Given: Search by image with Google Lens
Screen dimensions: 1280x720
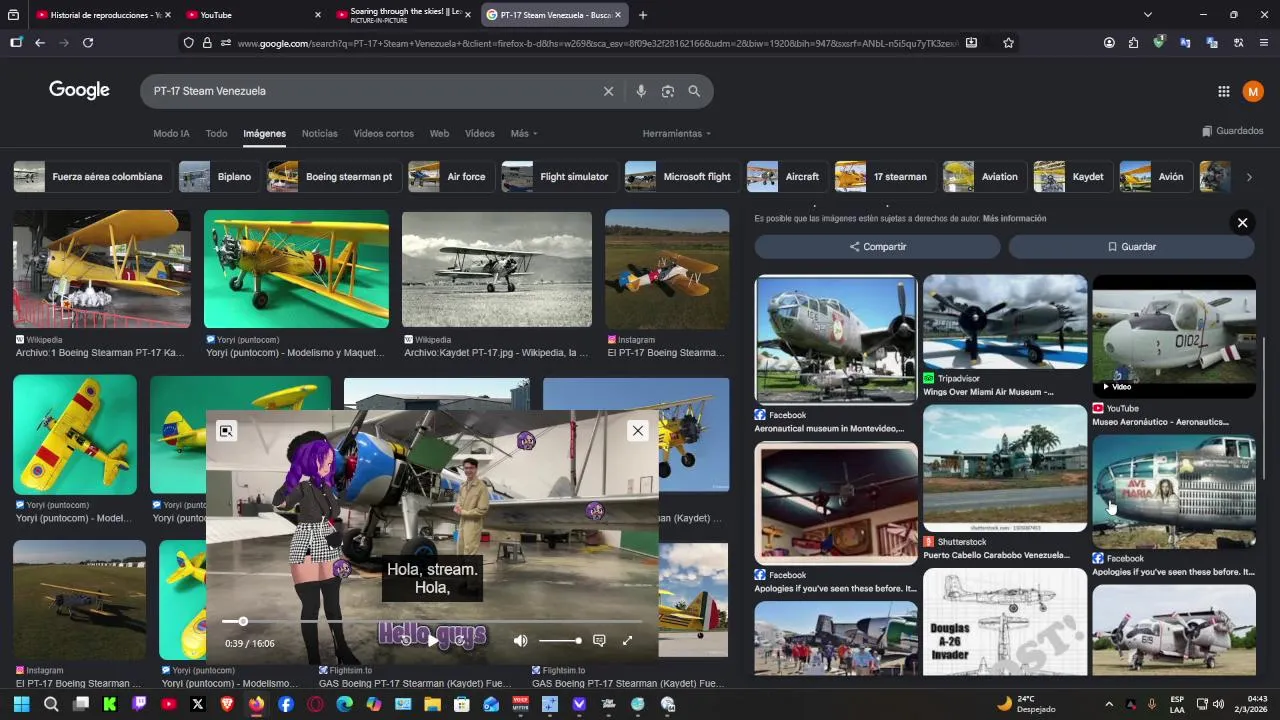Looking at the screenshot, I should (668, 91).
